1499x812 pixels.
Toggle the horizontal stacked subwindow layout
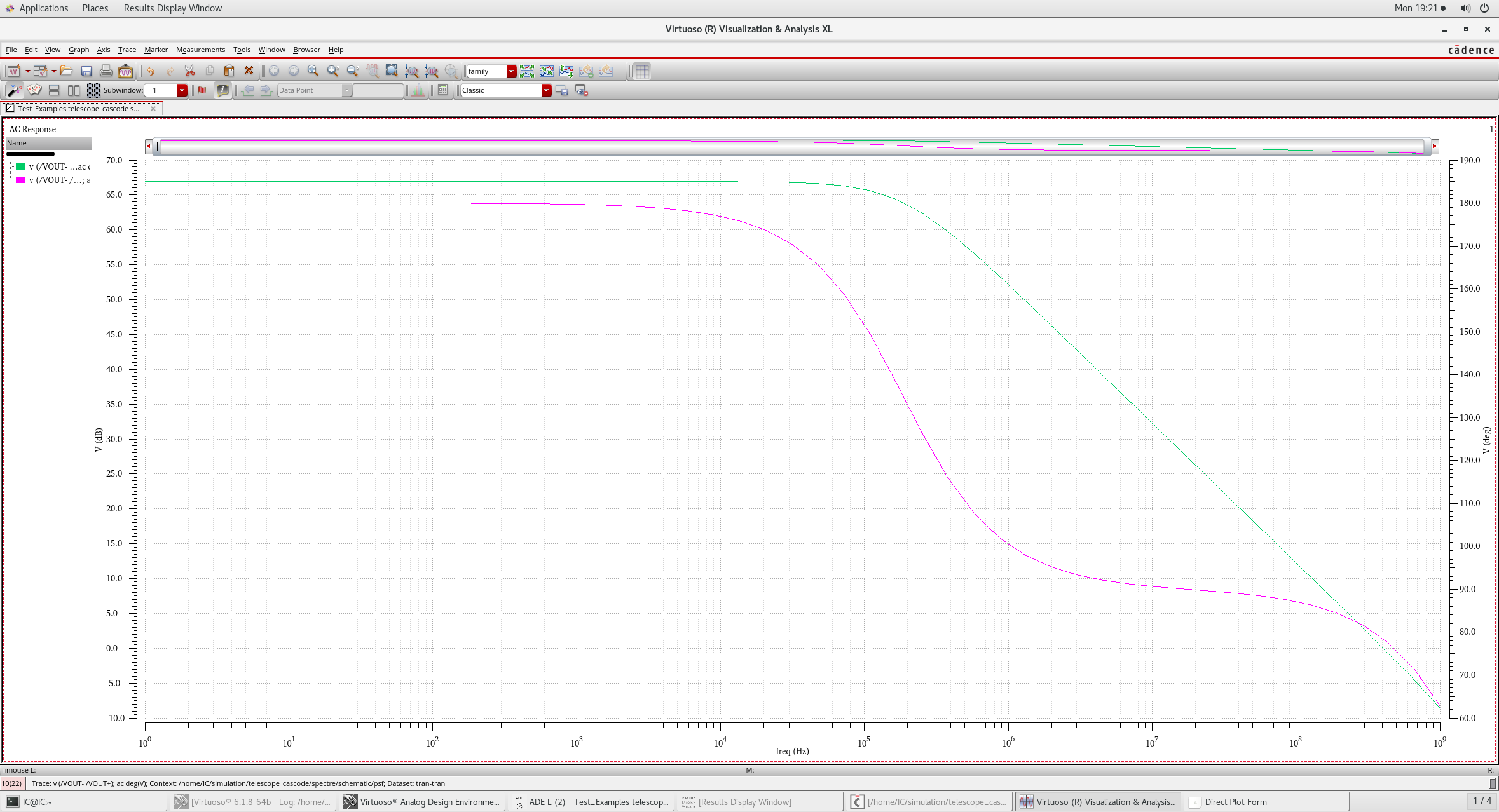point(54,90)
